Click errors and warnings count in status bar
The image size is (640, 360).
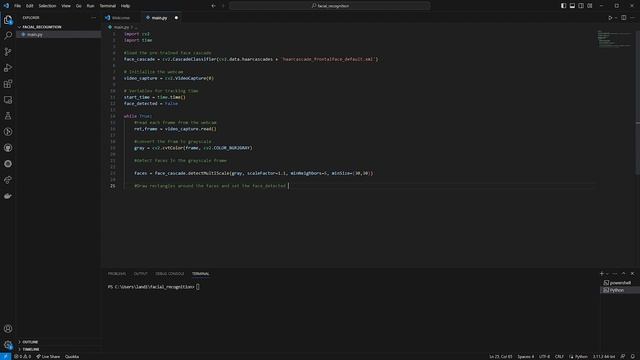tap(22, 357)
